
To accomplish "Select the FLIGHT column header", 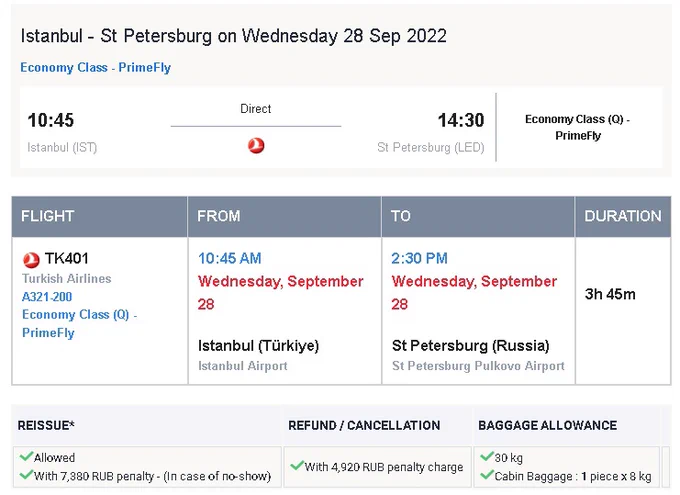I will click(x=100, y=216).
